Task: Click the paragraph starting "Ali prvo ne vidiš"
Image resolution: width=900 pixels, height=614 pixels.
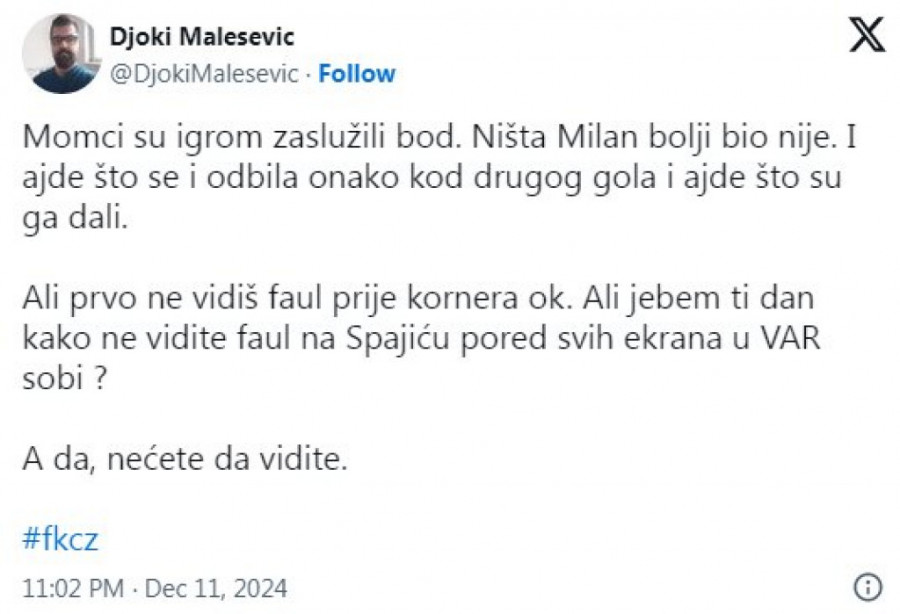Action: click(x=420, y=341)
